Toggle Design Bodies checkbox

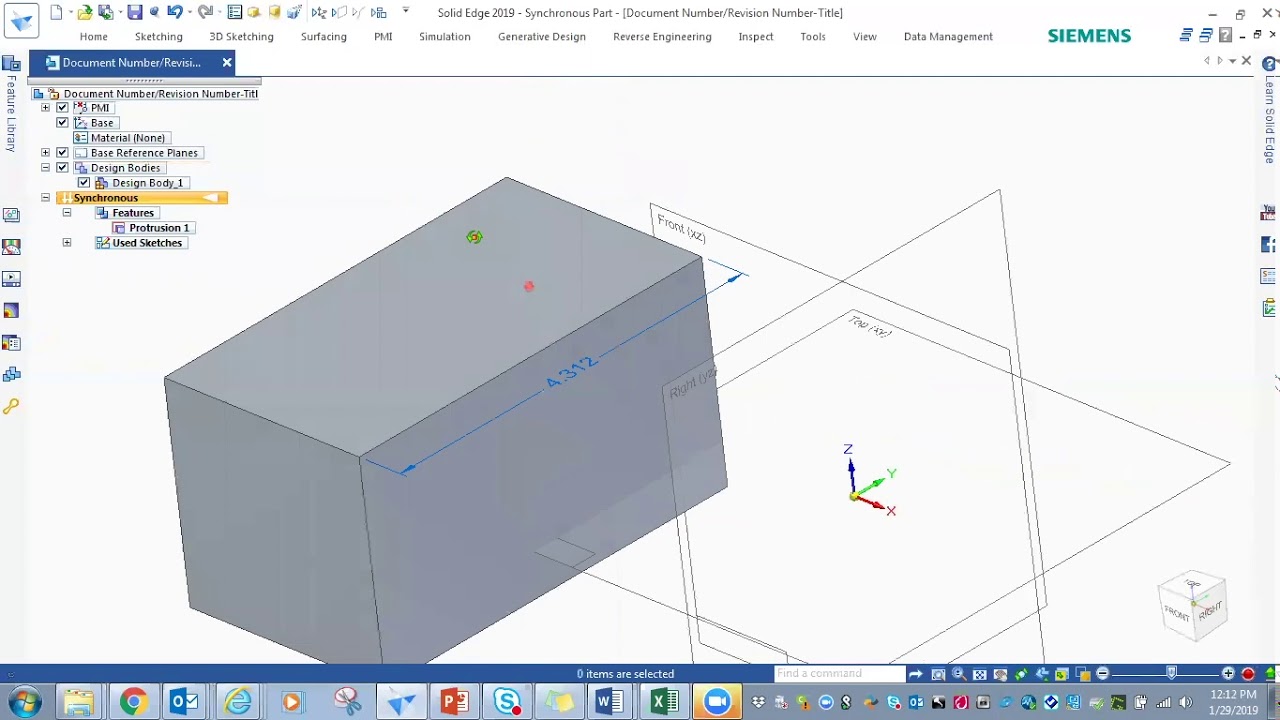click(62, 168)
